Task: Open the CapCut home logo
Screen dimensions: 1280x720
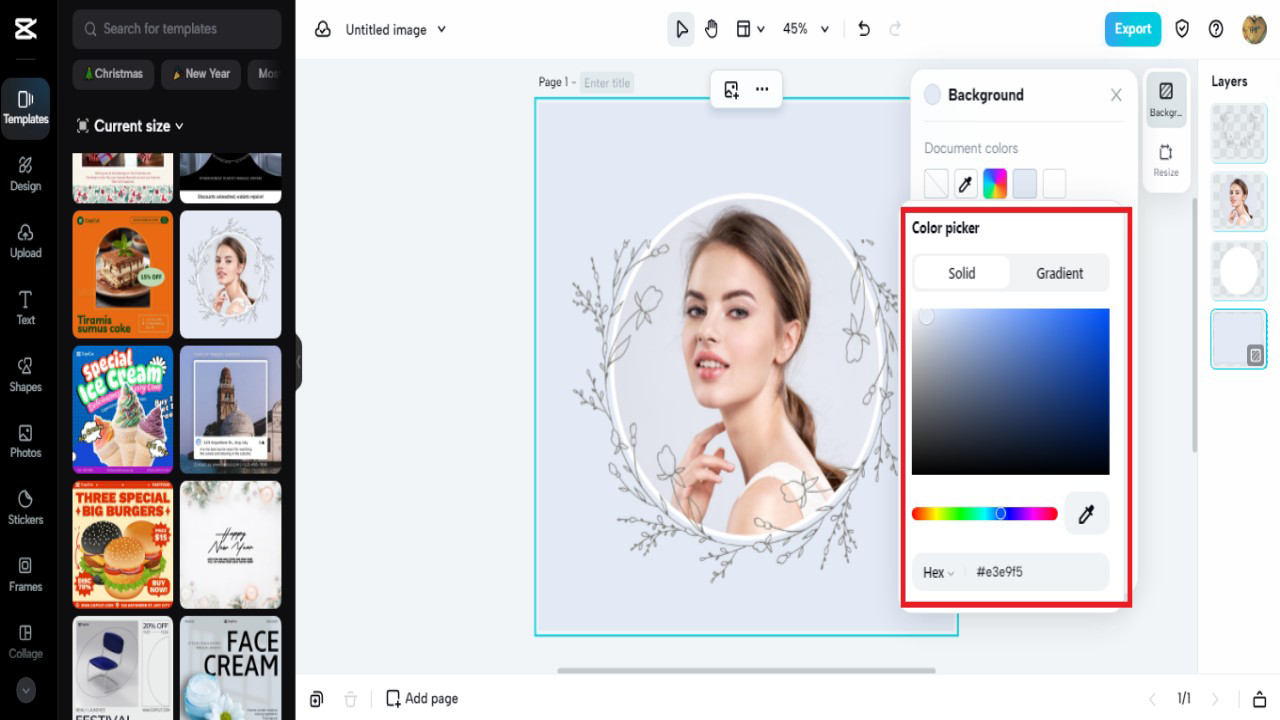Action: point(26,29)
